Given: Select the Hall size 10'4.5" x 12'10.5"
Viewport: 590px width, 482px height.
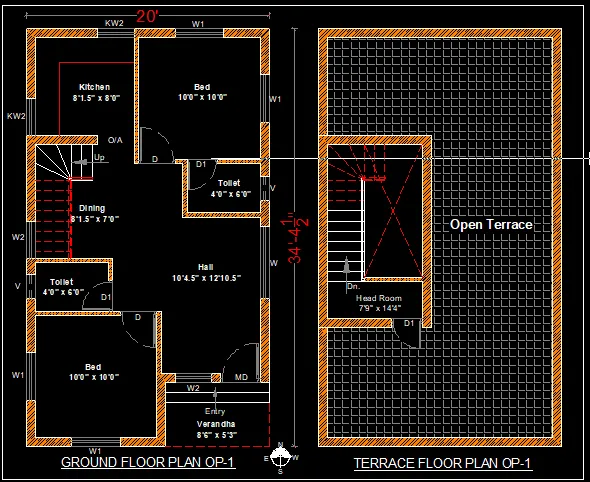Looking at the screenshot, I should (x=206, y=278).
